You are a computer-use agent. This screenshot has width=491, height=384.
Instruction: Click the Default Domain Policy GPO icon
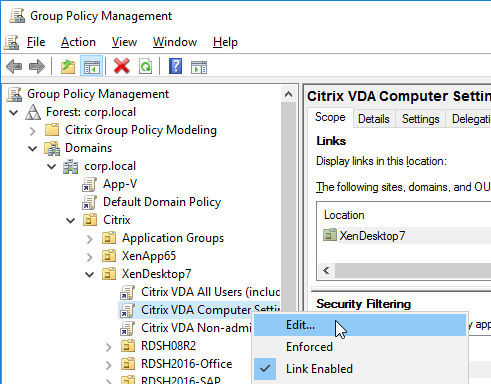[x=89, y=202]
